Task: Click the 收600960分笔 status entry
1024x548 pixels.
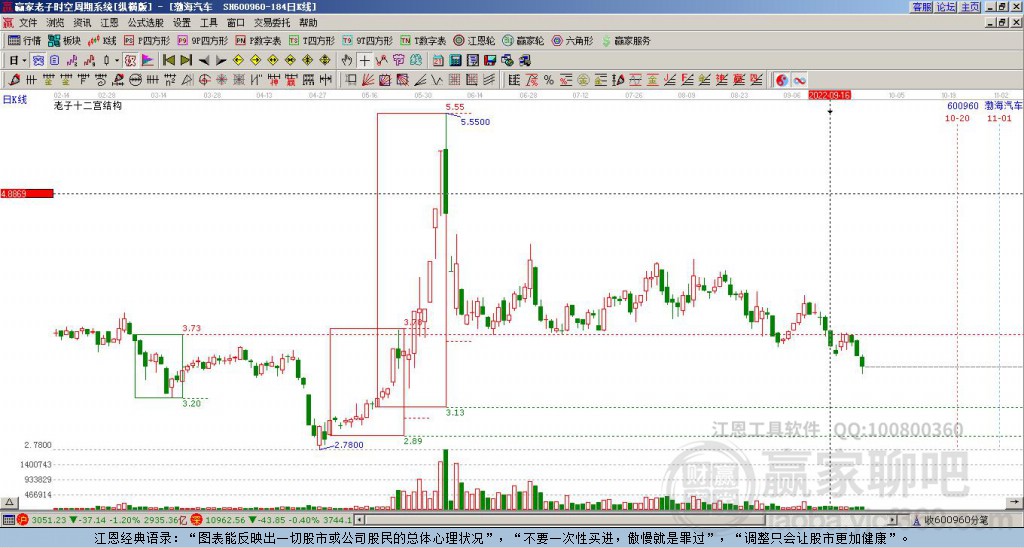Action: pos(956,520)
